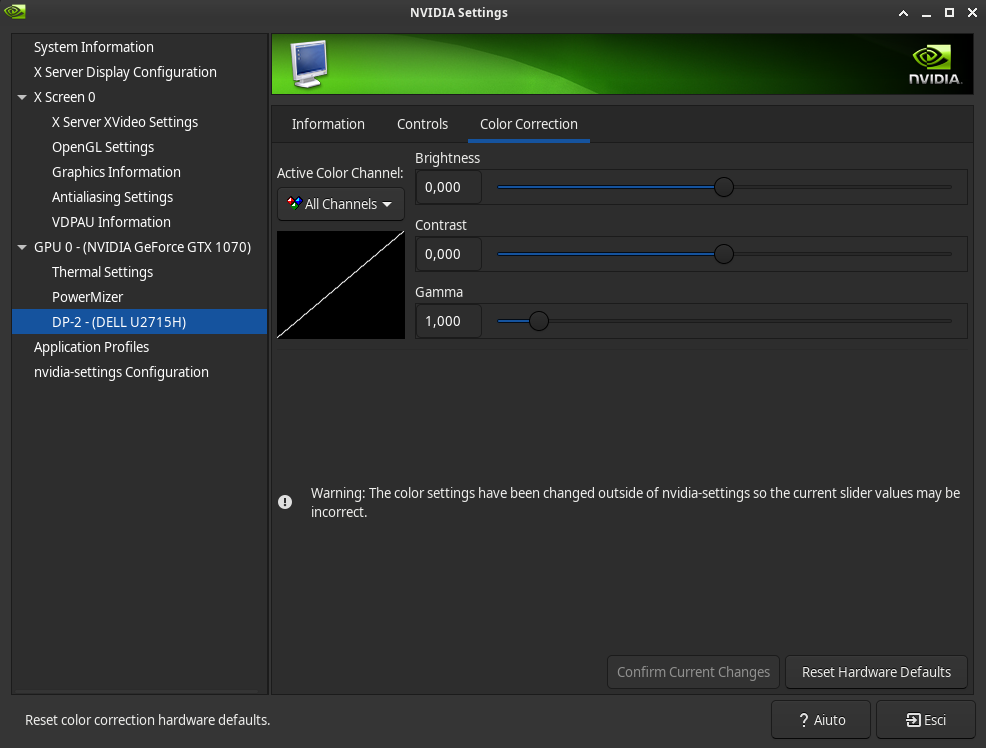The width and height of the screenshot is (986, 748).
Task: Click the gamma curve preview graph
Action: 341,285
